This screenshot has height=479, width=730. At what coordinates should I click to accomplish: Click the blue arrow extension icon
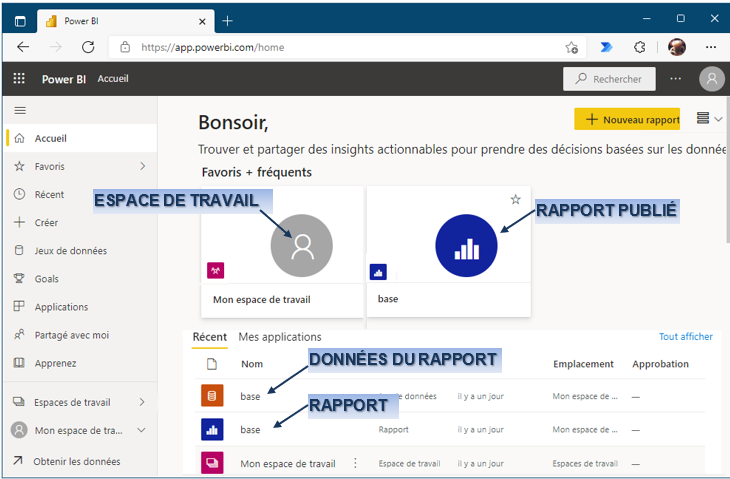pos(606,47)
